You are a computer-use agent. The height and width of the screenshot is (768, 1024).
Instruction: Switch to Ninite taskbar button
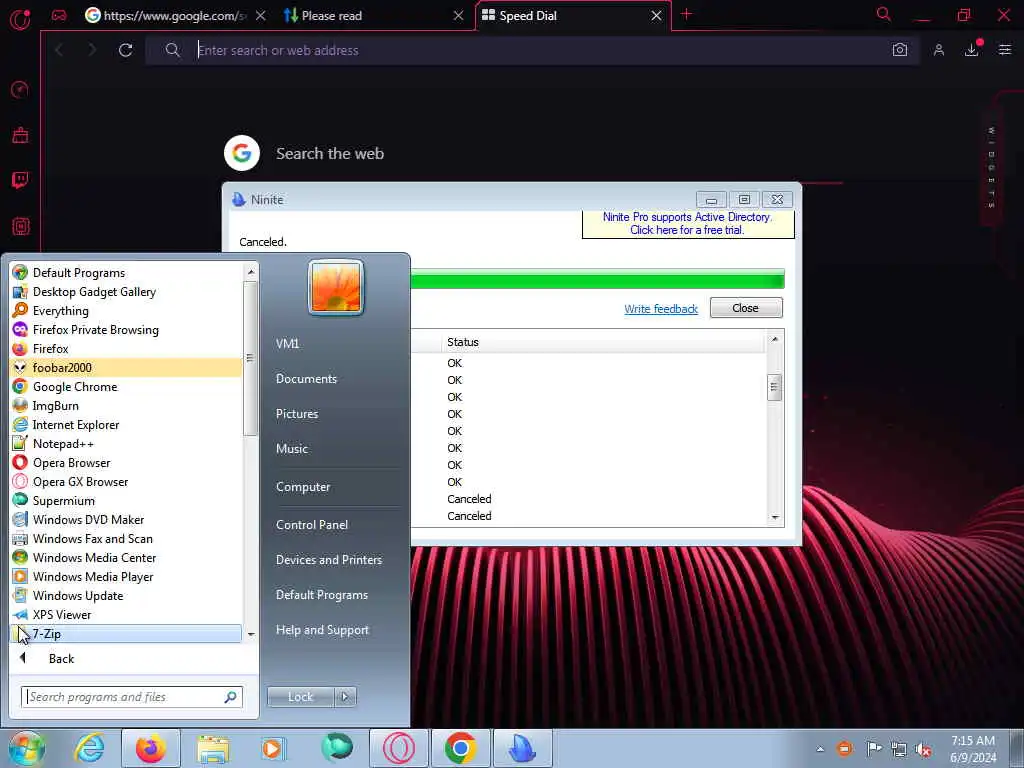(x=522, y=748)
